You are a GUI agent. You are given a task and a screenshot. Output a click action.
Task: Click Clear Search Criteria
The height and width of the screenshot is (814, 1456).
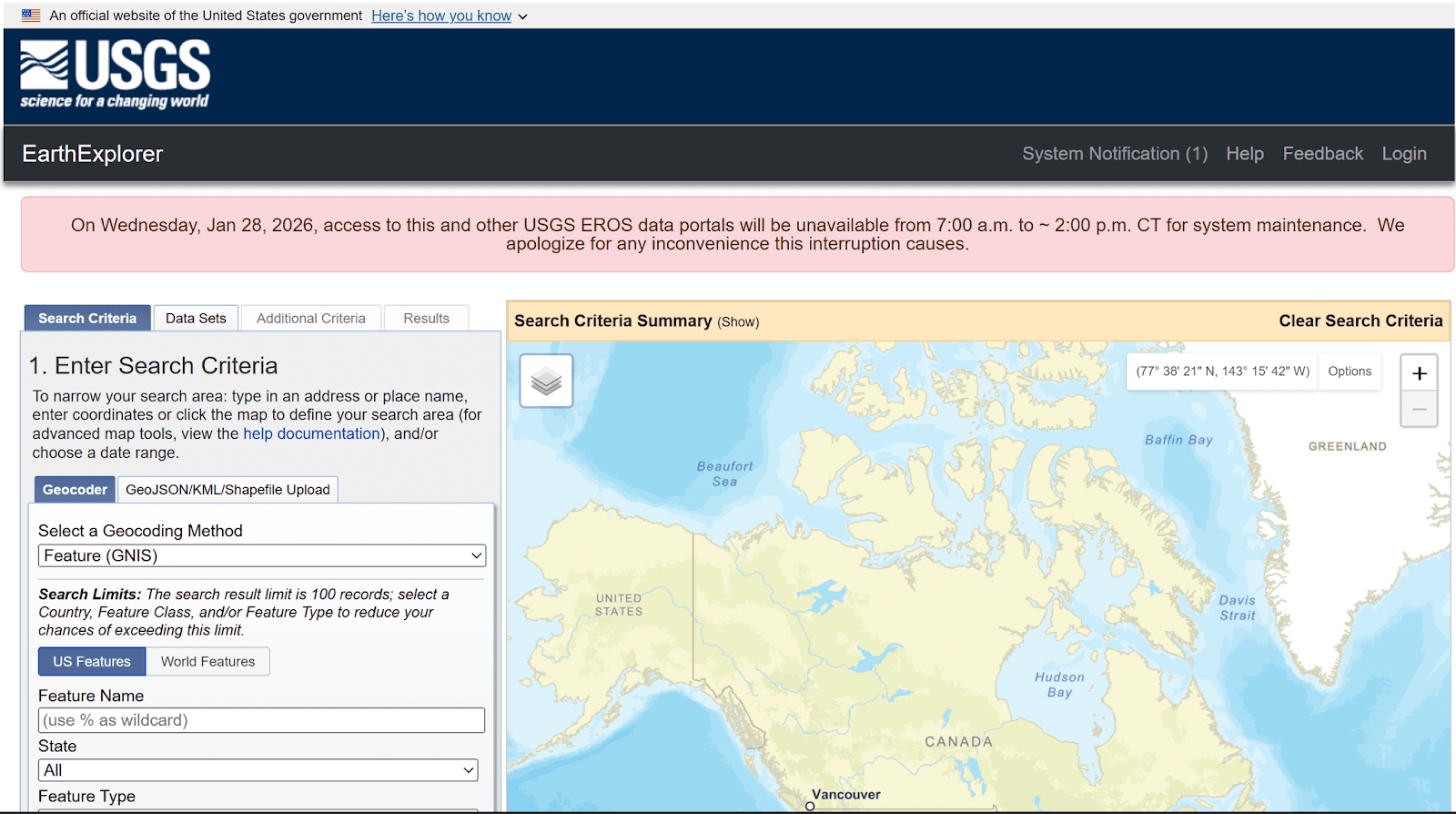[x=1360, y=321]
